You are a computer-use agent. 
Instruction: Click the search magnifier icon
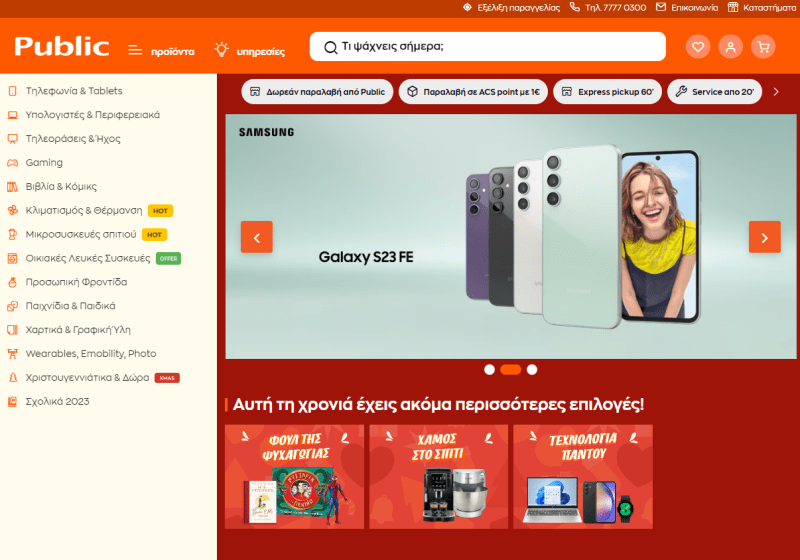[x=331, y=47]
